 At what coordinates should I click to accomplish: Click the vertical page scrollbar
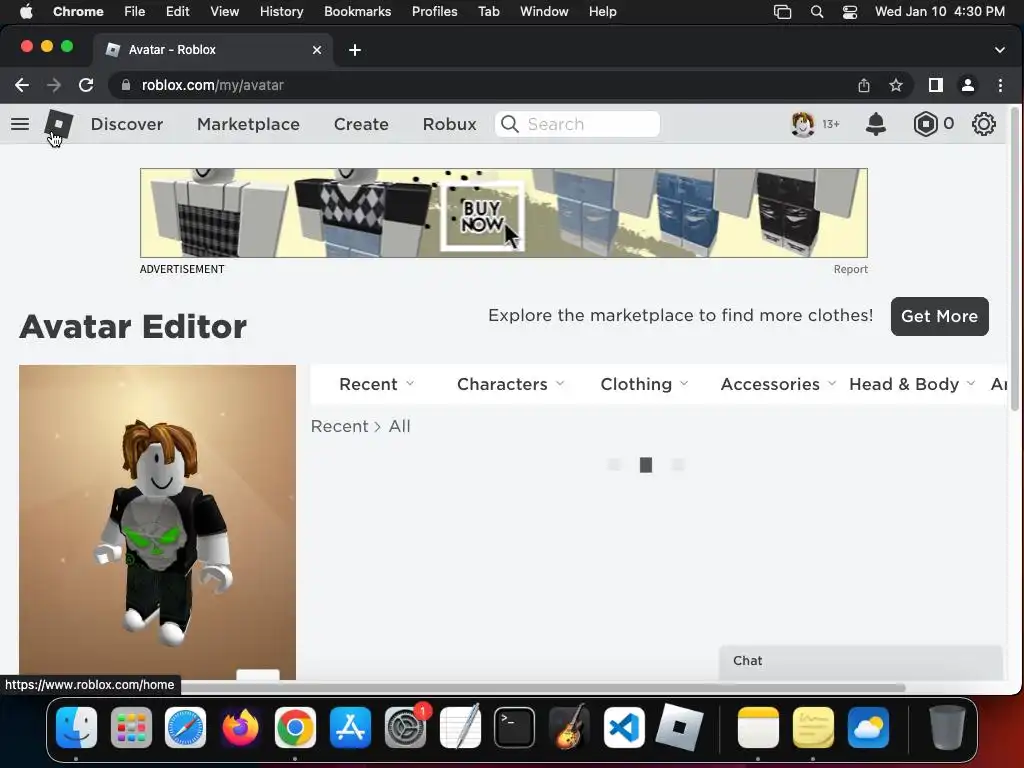pos(1014,261)
